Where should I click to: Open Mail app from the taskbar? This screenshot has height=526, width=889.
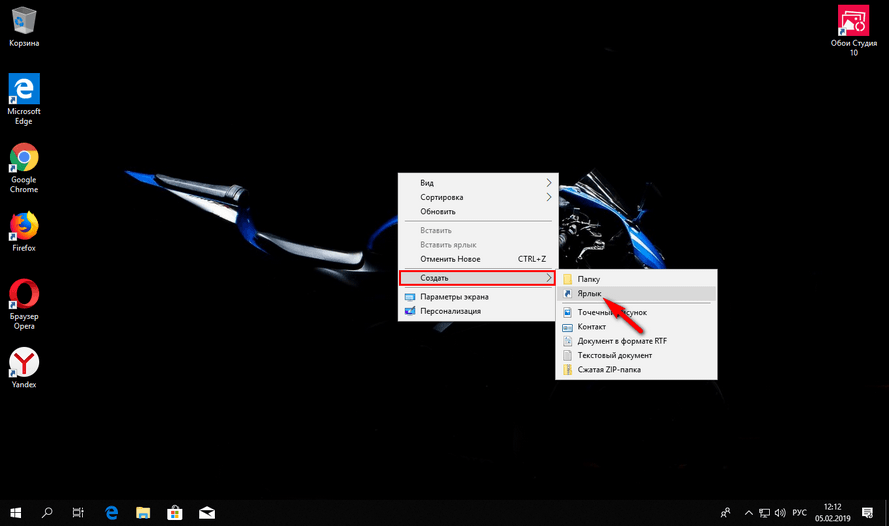(207, 513)
